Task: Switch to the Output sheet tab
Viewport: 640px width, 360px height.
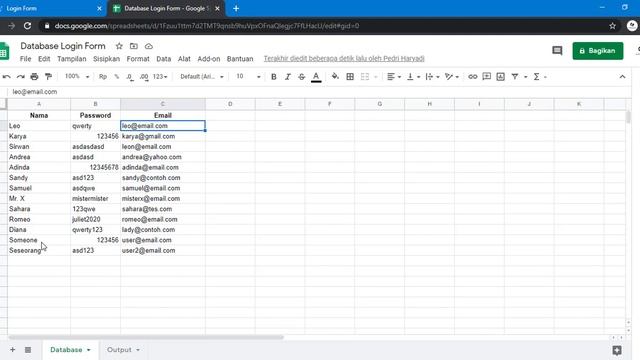Action: (x=119, y=350)
